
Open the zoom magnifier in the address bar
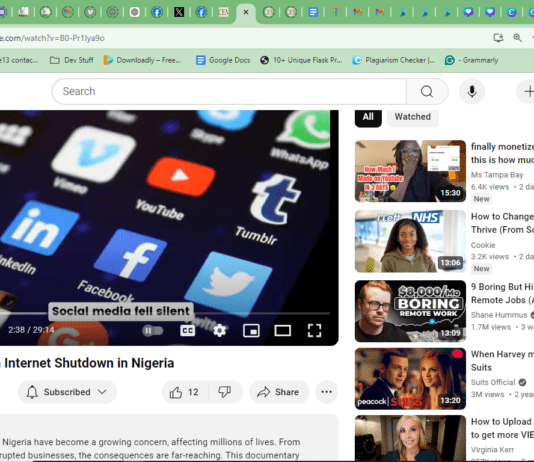click(x=518, y=38)
